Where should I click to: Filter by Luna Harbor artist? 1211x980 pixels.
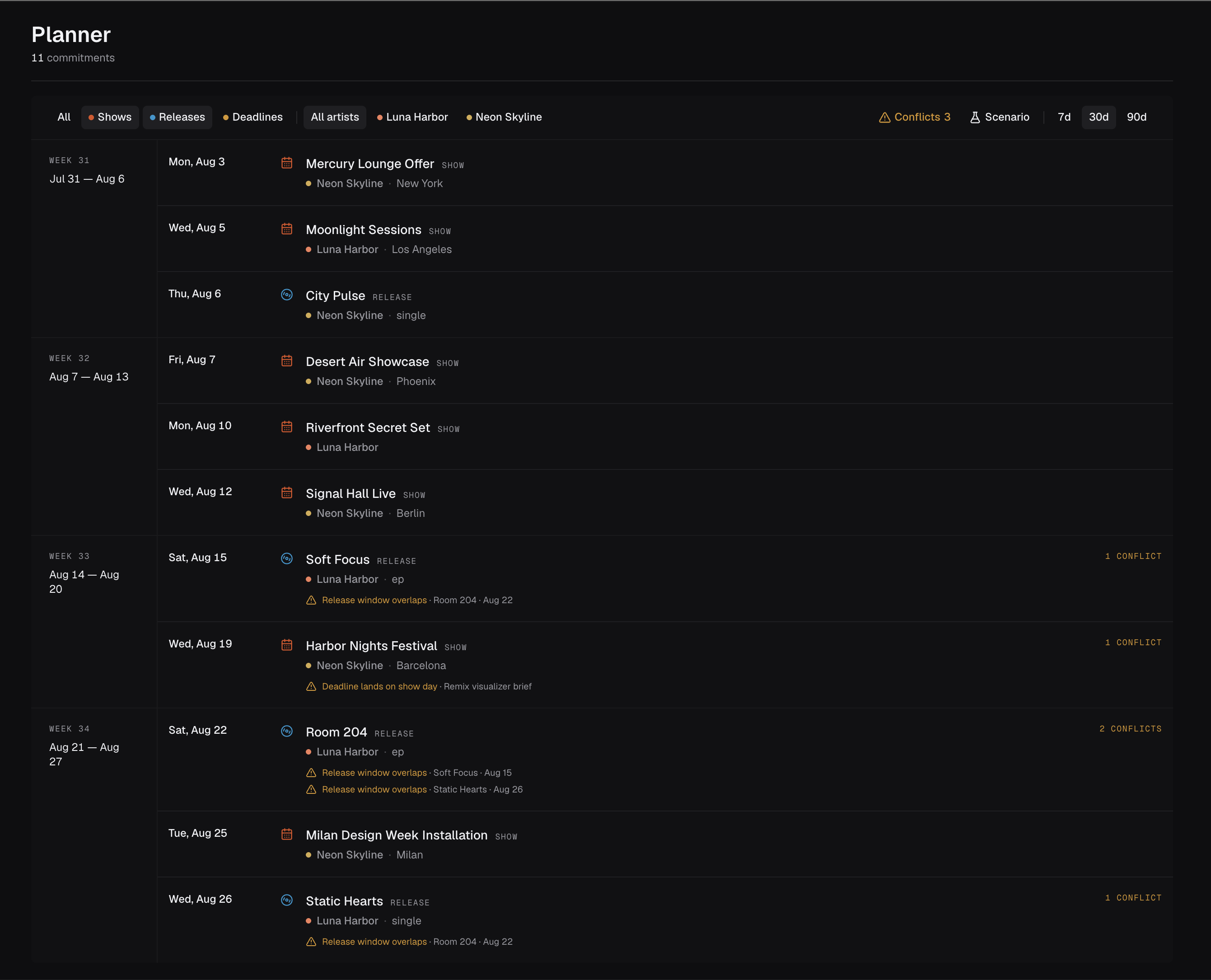412,117
